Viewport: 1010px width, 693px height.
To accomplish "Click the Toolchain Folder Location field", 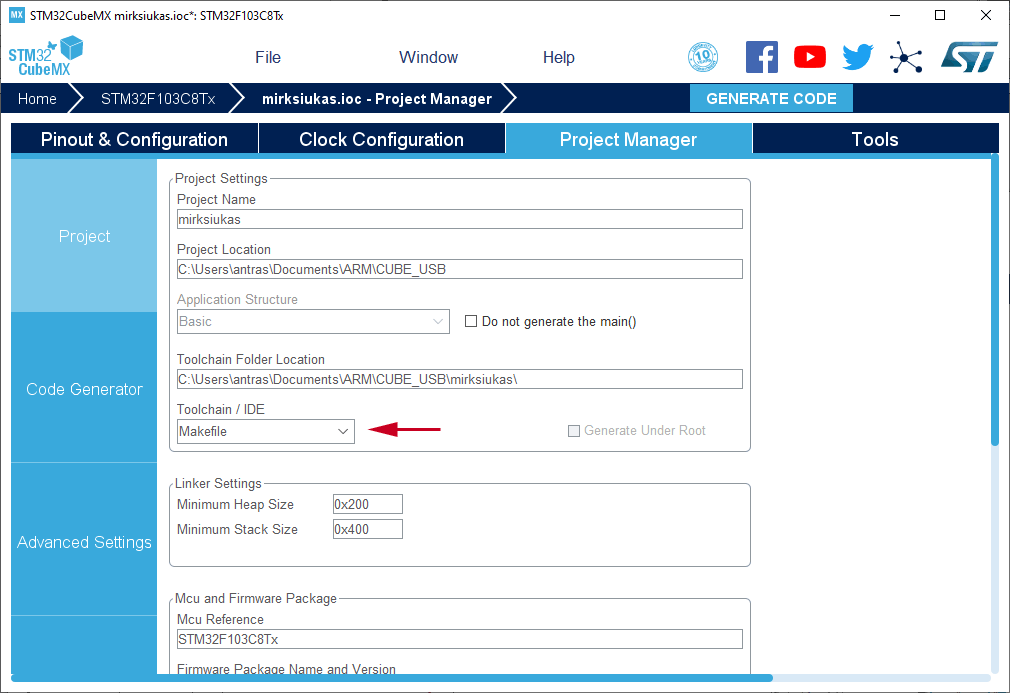I will (460, 379).
